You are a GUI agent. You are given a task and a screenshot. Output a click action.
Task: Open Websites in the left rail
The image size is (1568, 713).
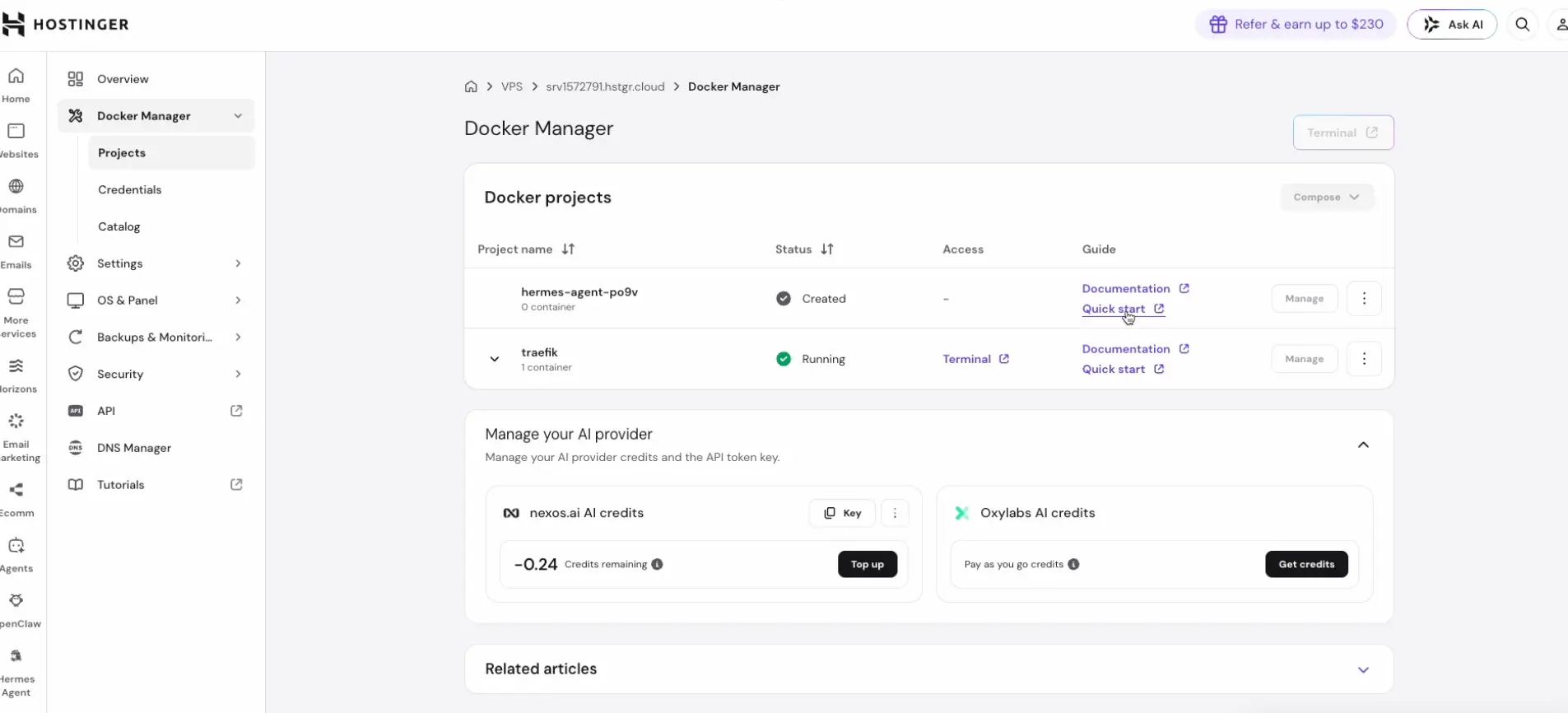click(17, 141)
